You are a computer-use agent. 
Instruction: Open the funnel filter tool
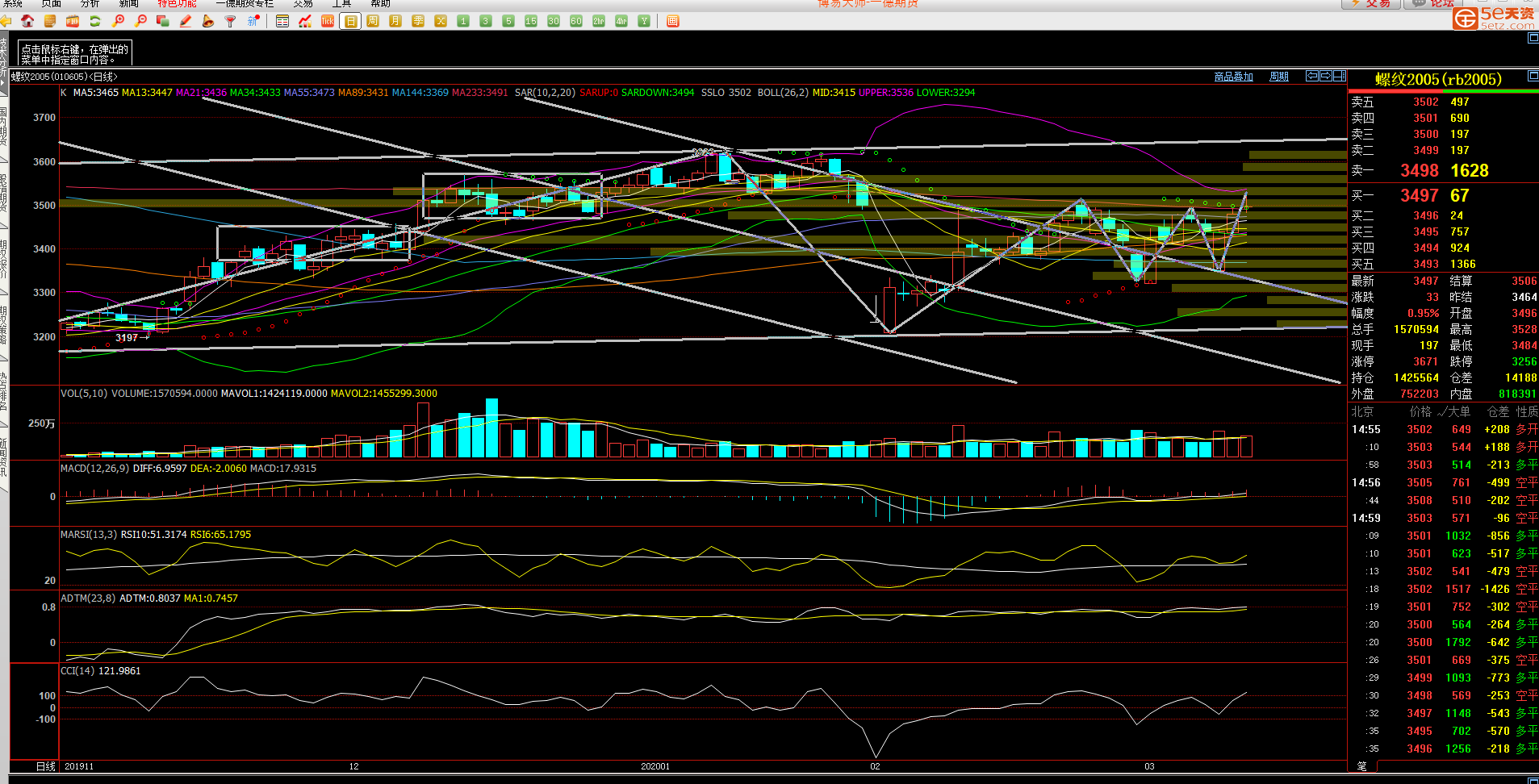click(x=231, y=21)
